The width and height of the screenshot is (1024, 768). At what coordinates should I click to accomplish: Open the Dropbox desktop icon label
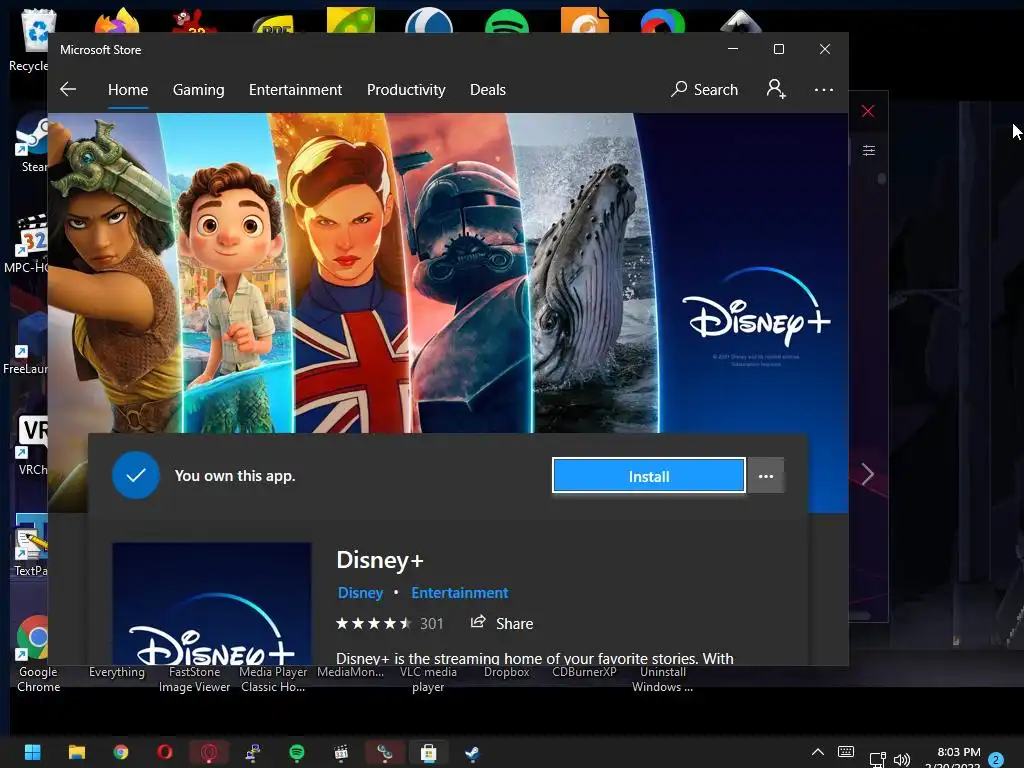point(506,672)
